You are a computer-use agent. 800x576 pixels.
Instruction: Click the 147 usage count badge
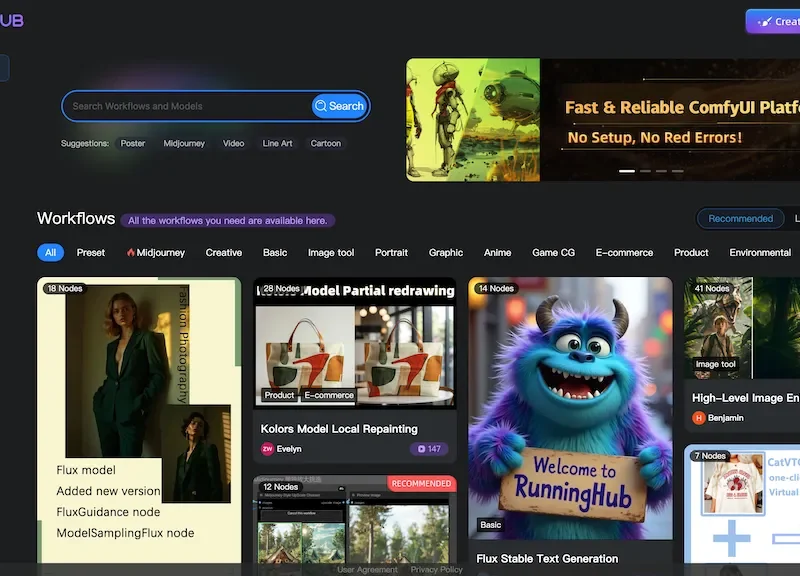pyautogui.click(x=429, y=449)
